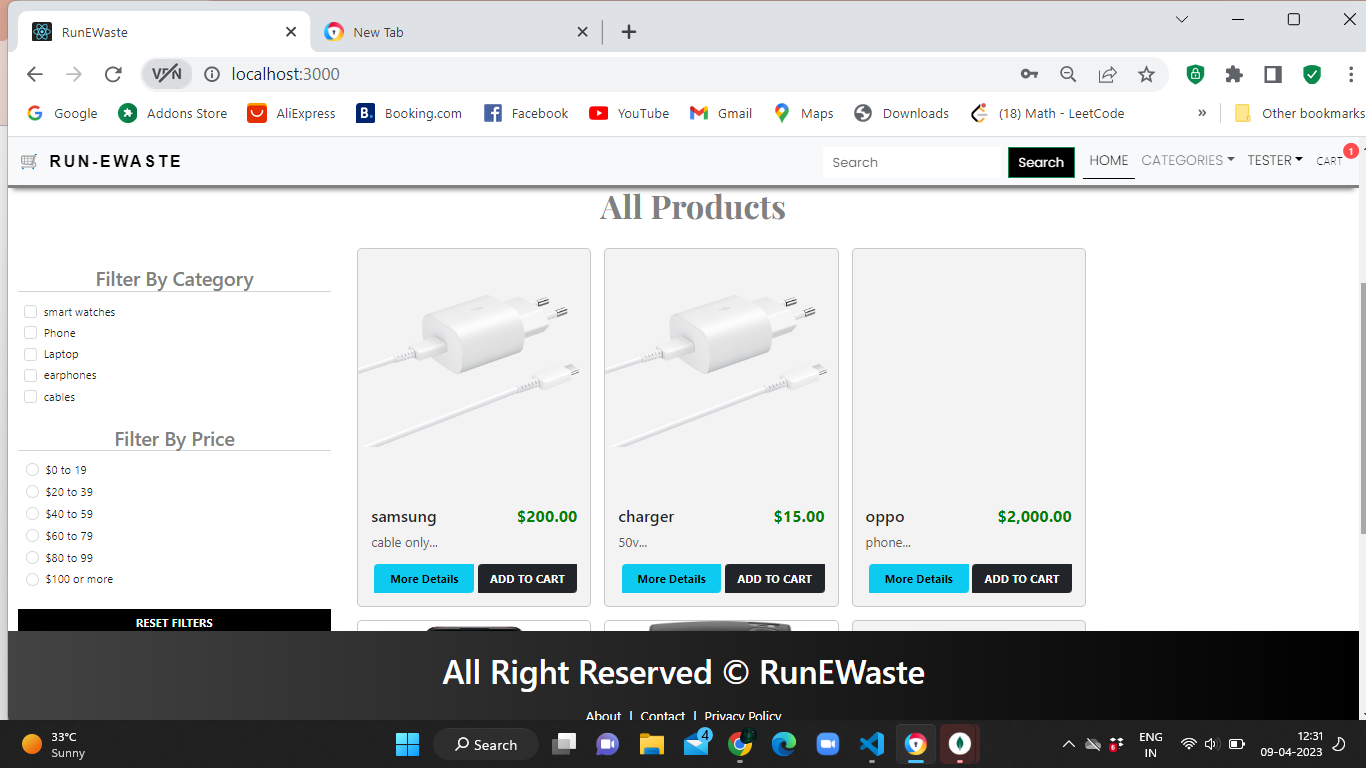Check the Laptop category filter
Viewport: 1366px width, 768px height.
click(x=31, y=354)
